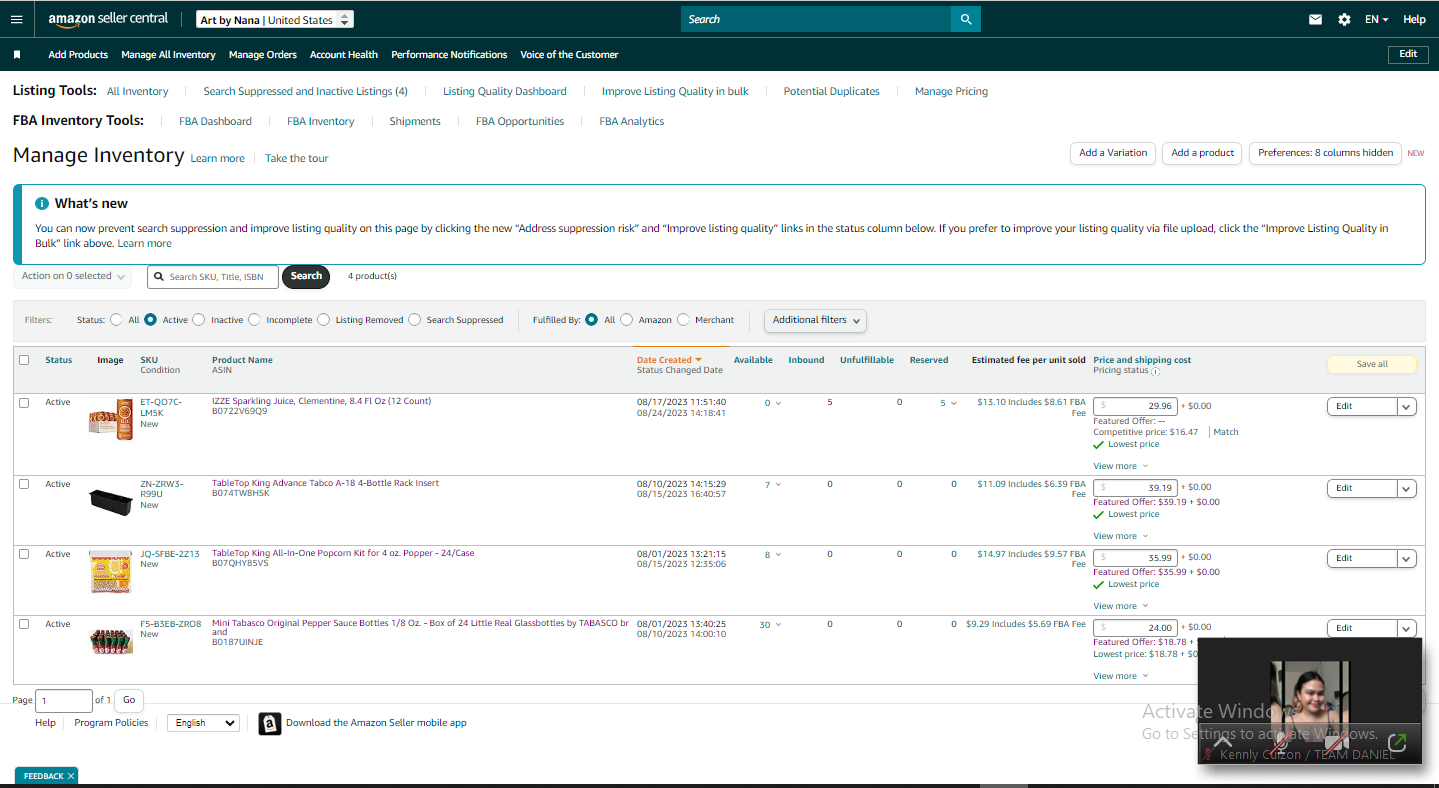Expand View more under the $39.19 price

pyautogui.click(x=1120, y=536)
